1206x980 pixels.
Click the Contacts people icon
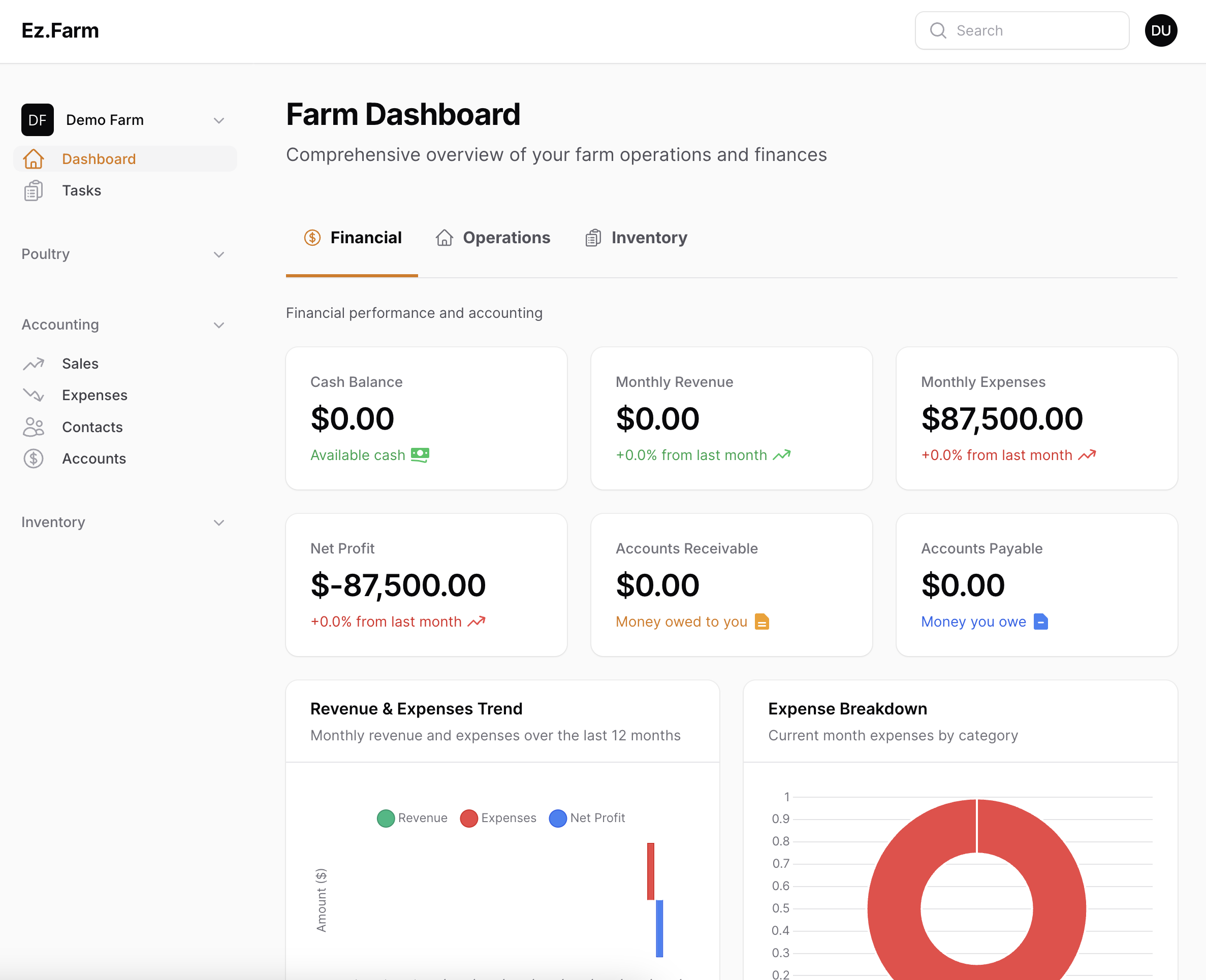pos(34,428)
